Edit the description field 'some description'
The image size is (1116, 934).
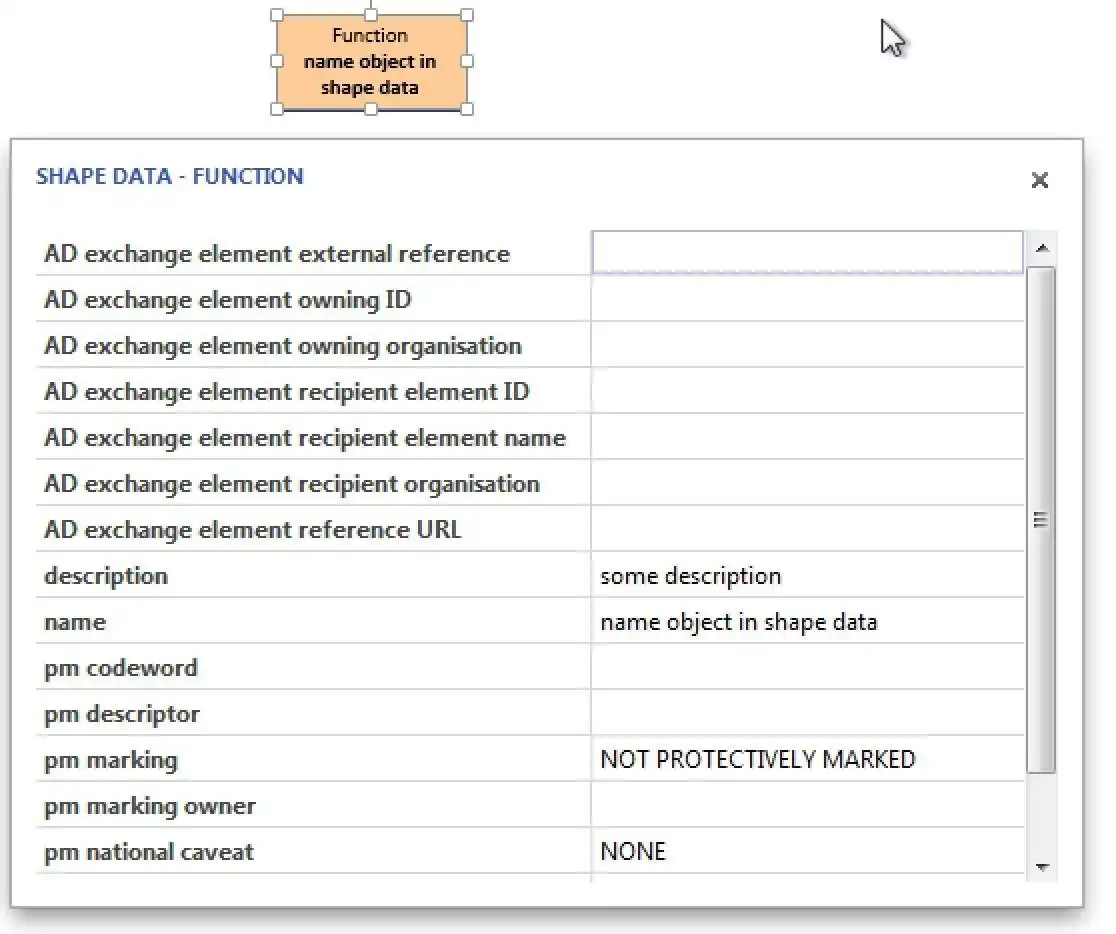[807, 576]
